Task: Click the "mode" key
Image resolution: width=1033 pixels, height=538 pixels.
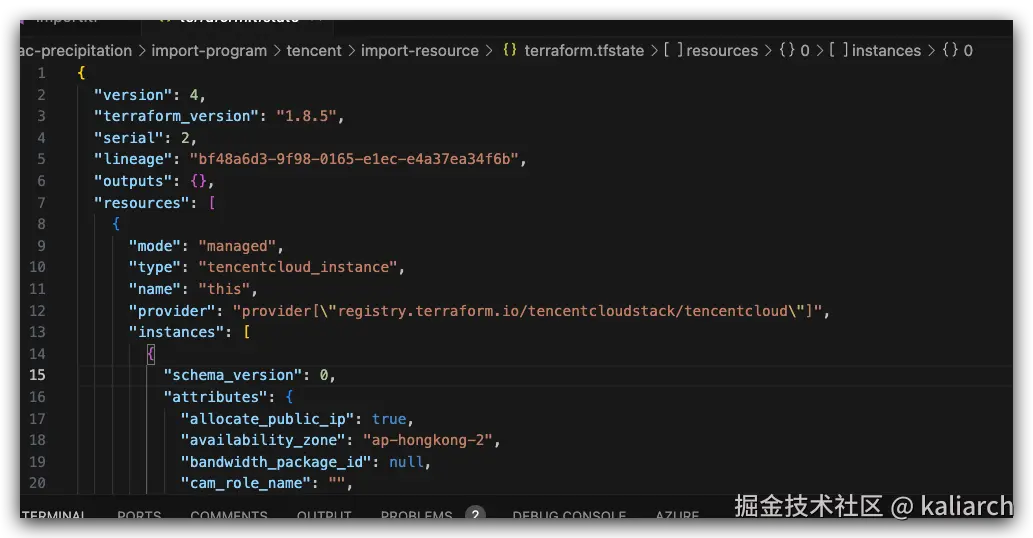Action: coord(155,246)
